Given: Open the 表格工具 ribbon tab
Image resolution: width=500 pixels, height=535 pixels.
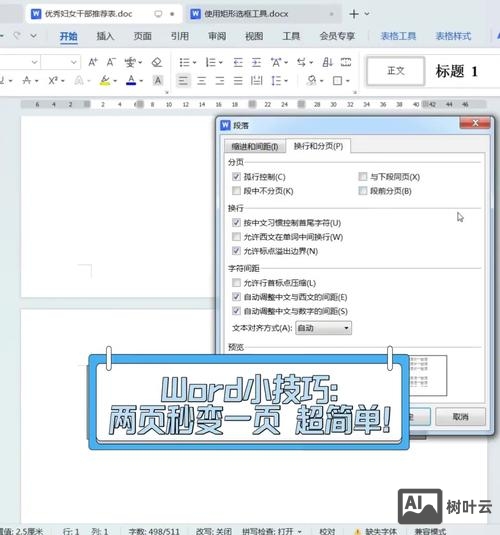Looking at the screenshot, I should point(398,36).
